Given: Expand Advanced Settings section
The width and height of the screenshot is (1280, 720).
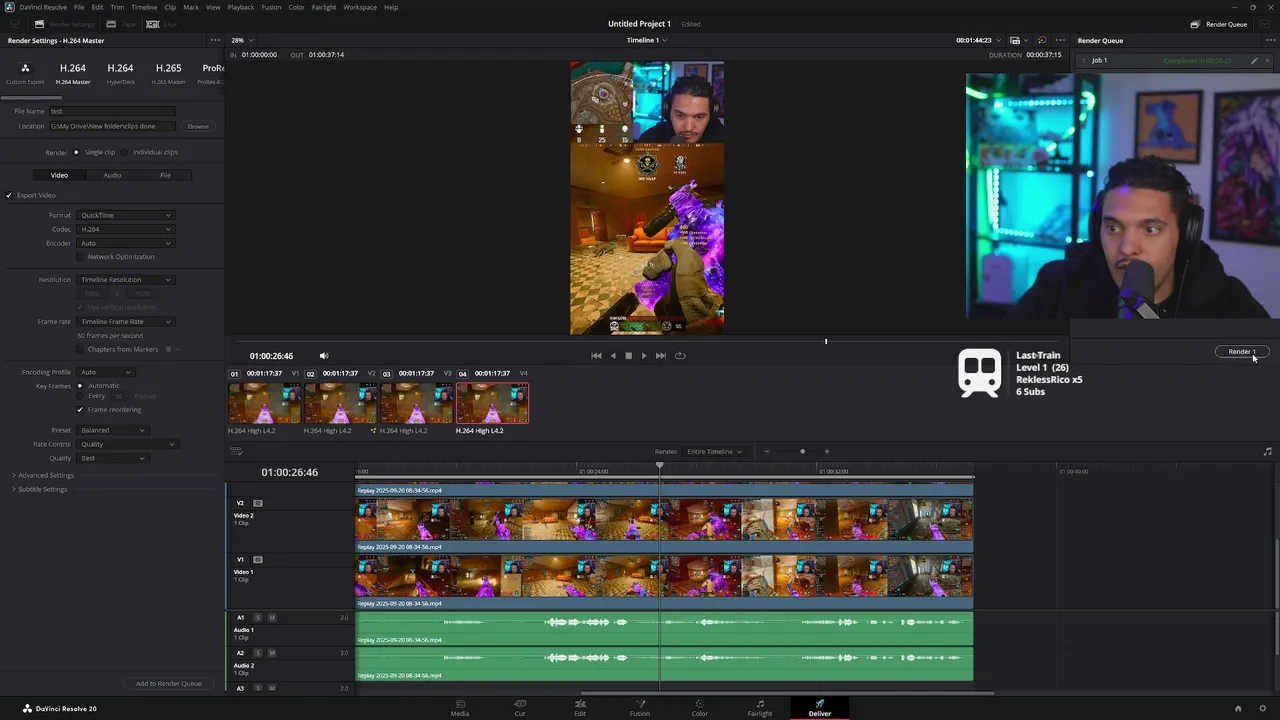Looking at the screenshot, I should tap(42, 475).
